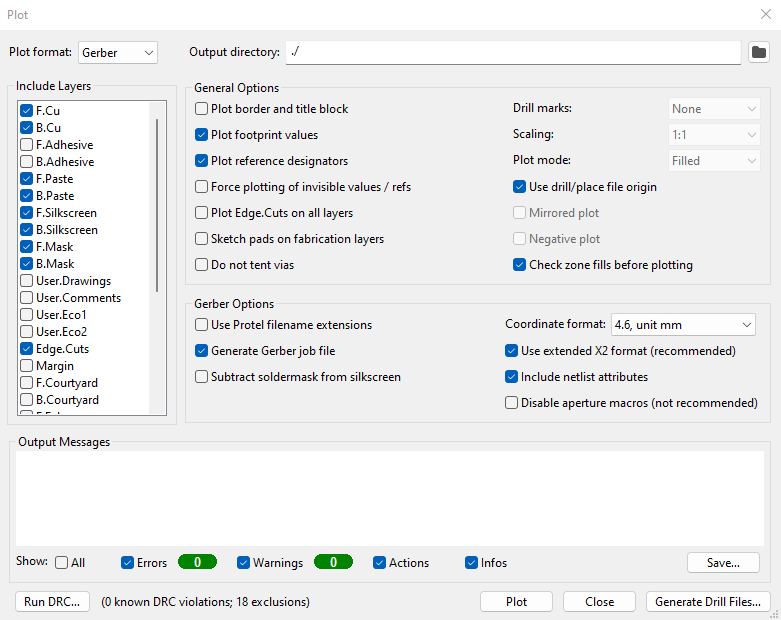Enable Force plotting of invisible values / refs
781x620 pixels.
point(201,187)
